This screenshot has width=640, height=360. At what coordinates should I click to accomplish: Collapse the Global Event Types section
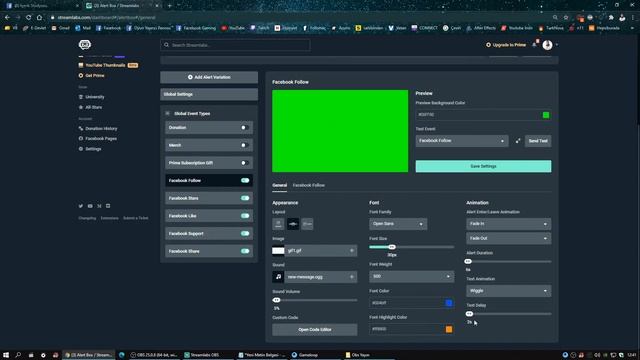(167, 113)
